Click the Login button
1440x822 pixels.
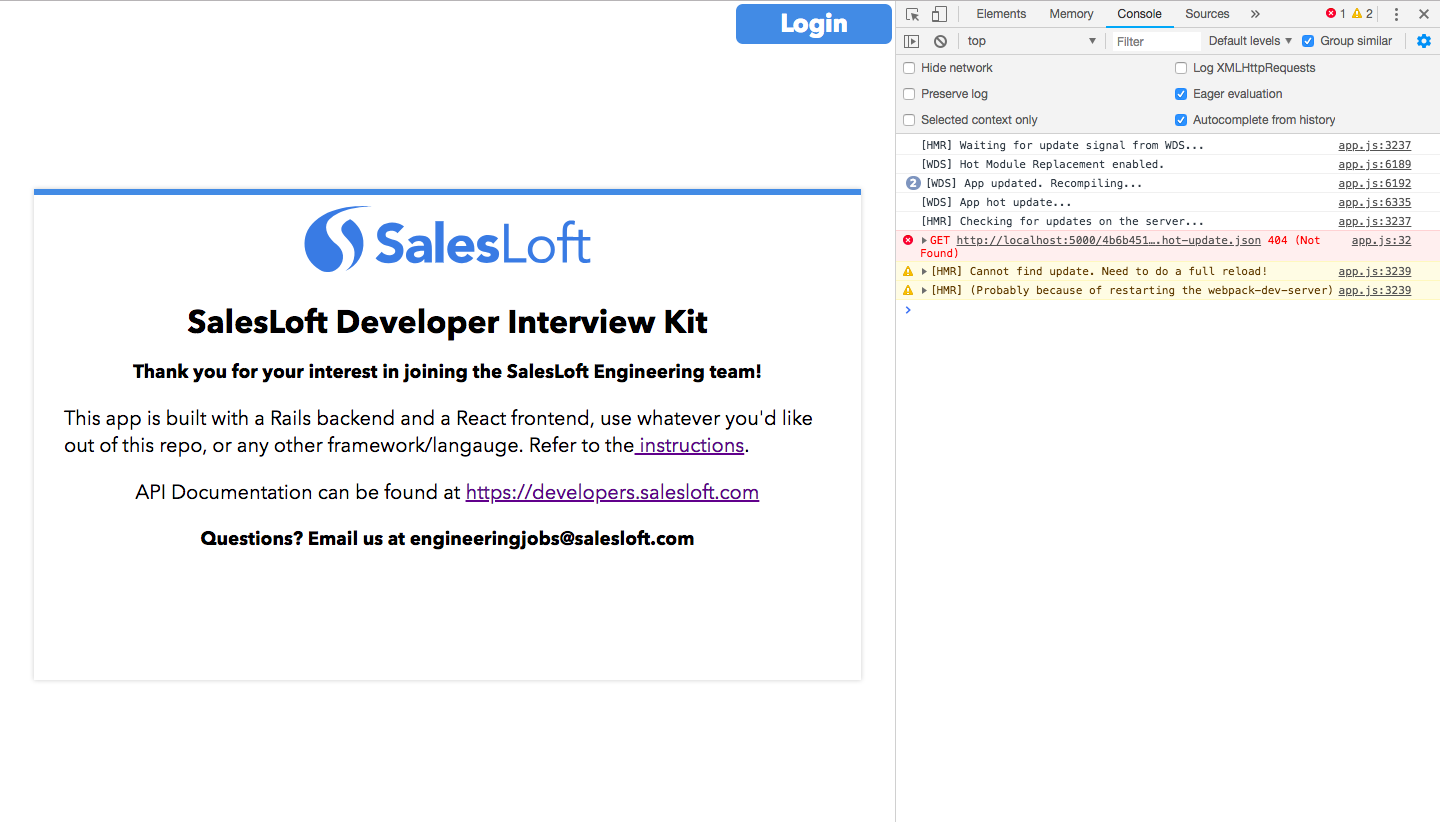coord(814,24)
